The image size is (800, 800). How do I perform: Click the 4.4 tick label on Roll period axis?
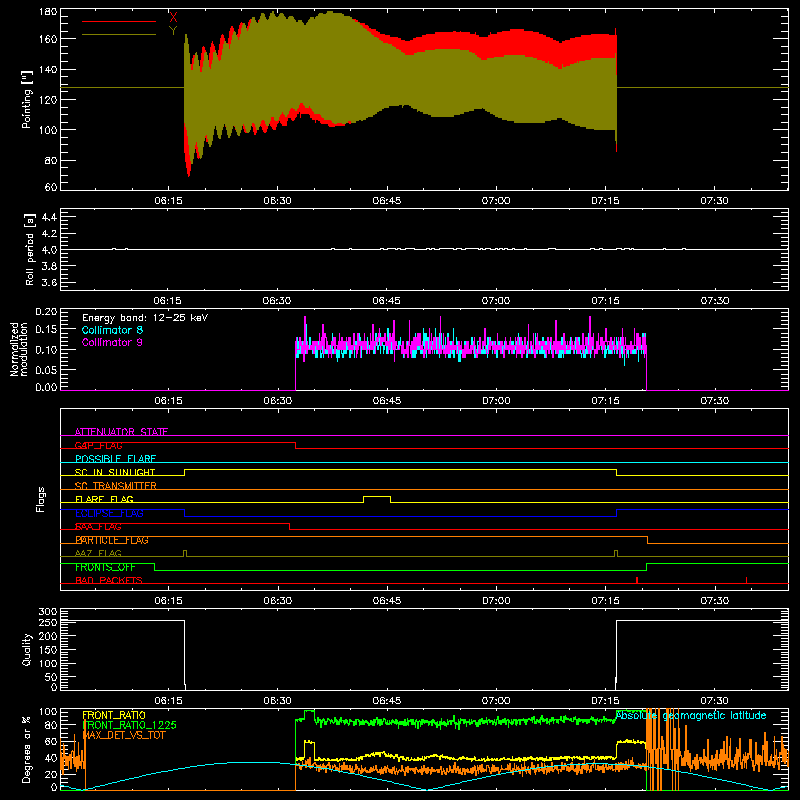pyautogui.click(x=49, y=217)
